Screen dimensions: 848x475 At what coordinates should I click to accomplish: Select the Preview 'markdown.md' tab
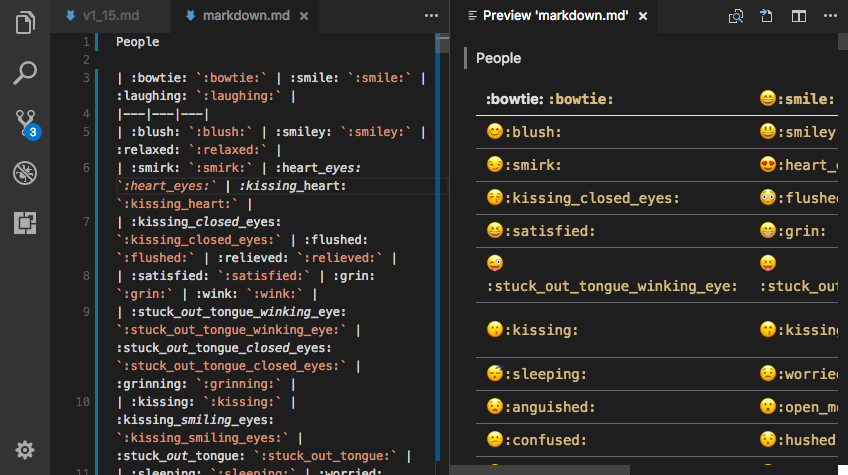[553, 16]
